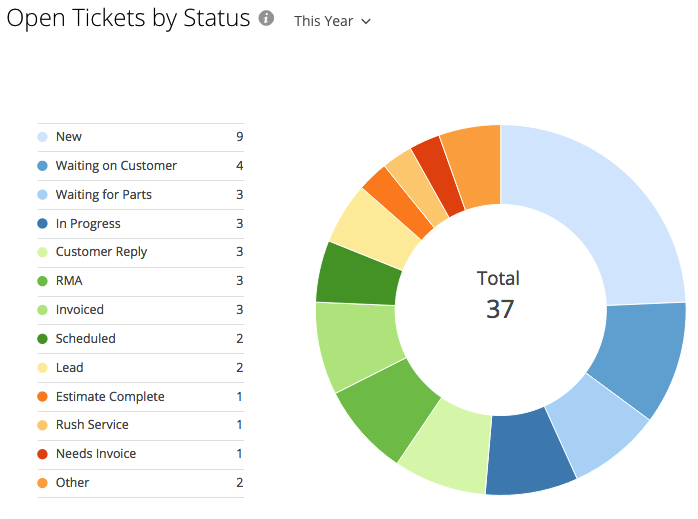
Task: Click the count 9 in the New row
Action: (239, 137)
